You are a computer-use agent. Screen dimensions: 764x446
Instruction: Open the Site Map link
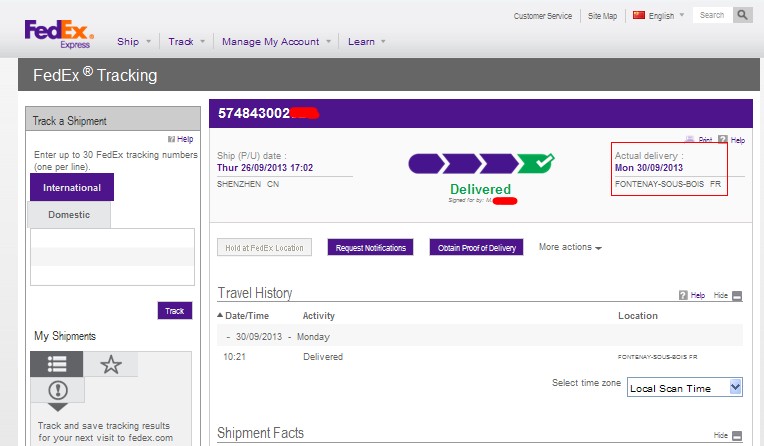[602, 16]
